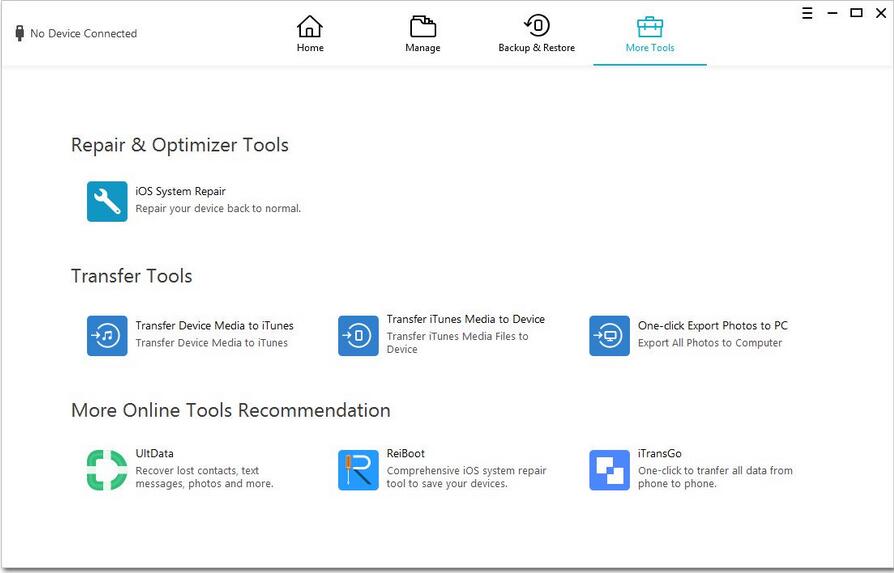The height and width of the screenshot is (573, 894).
Task: Switch to Backup & Restore tab label
Action: coord(537,48)
